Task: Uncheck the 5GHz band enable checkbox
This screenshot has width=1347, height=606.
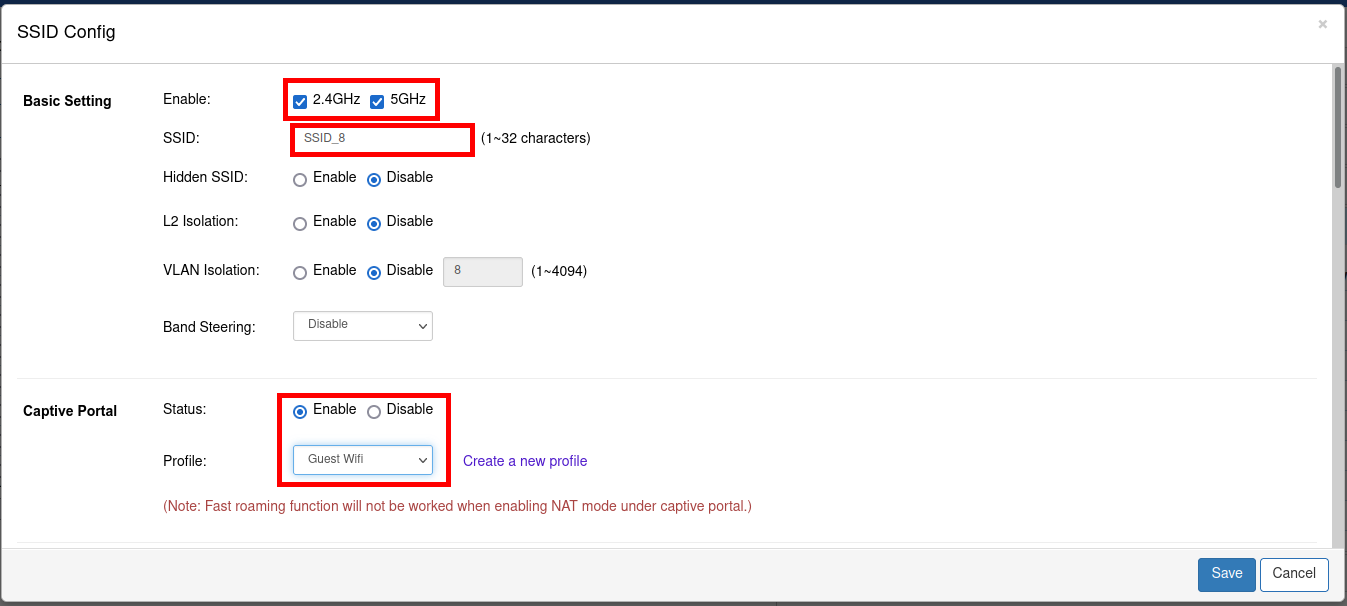Action: click(377, 100)
